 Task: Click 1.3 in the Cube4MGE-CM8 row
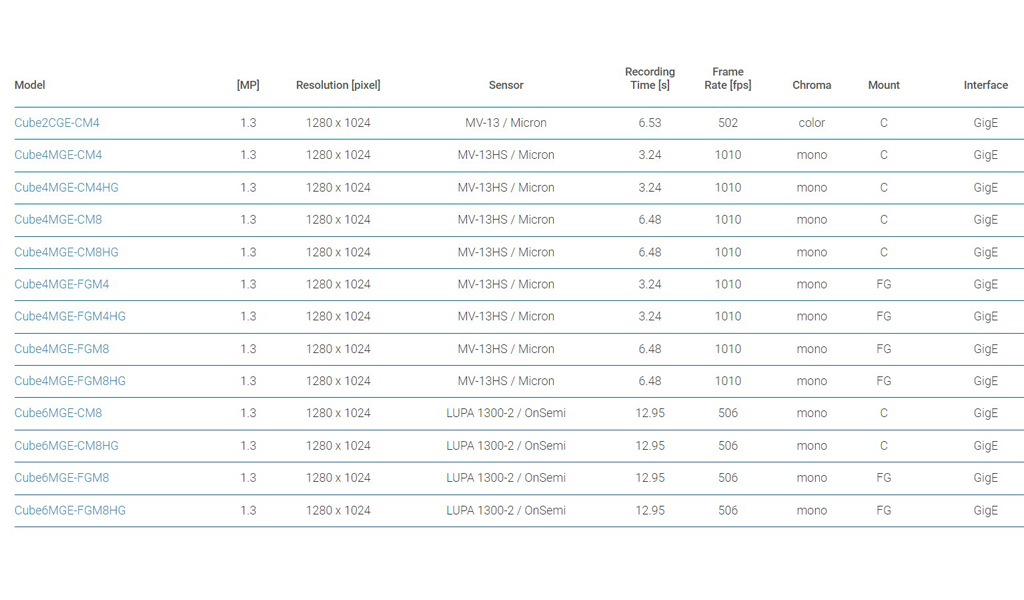pyautogui.click(x=248, y=219)
